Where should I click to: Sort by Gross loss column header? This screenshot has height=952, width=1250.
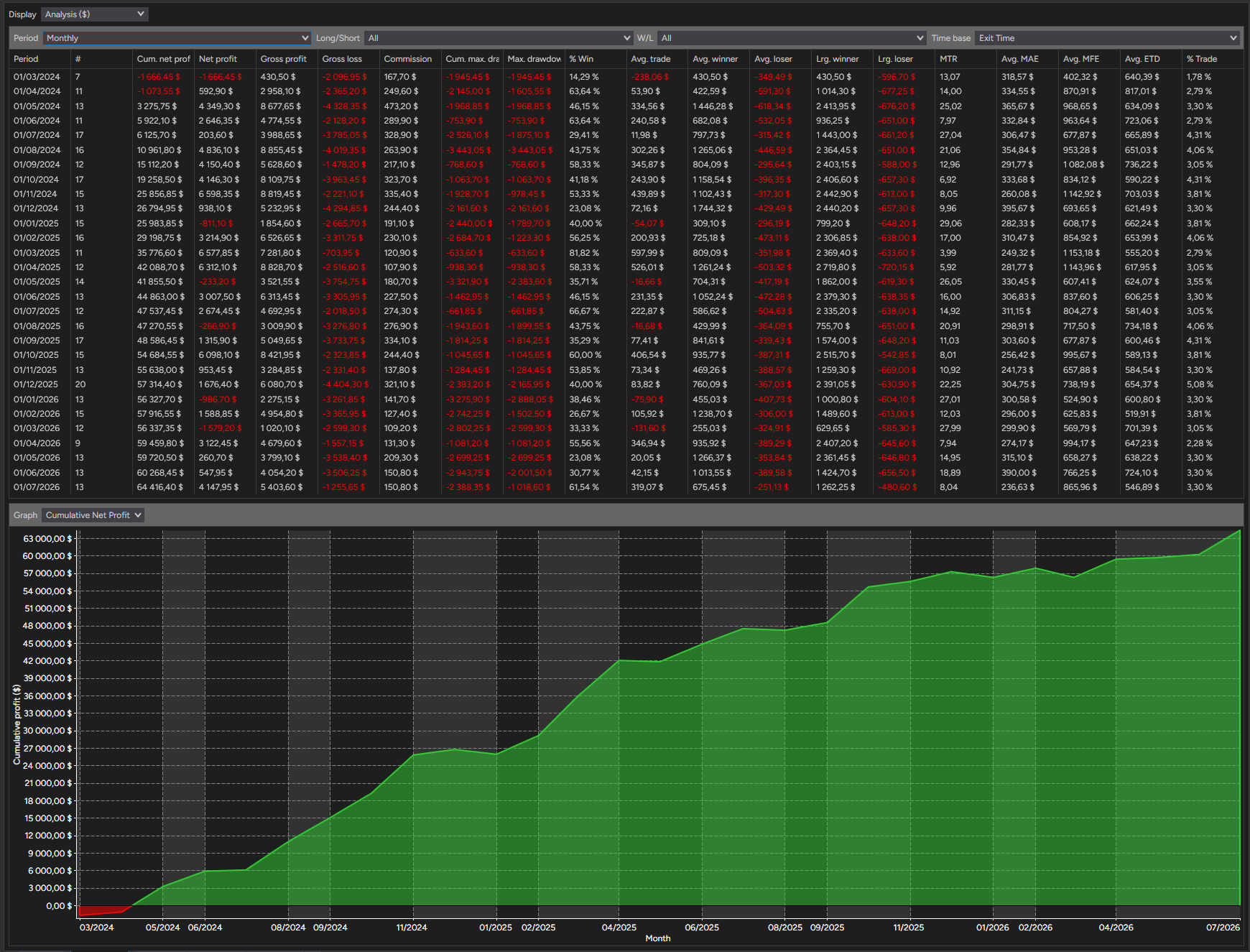348,59
